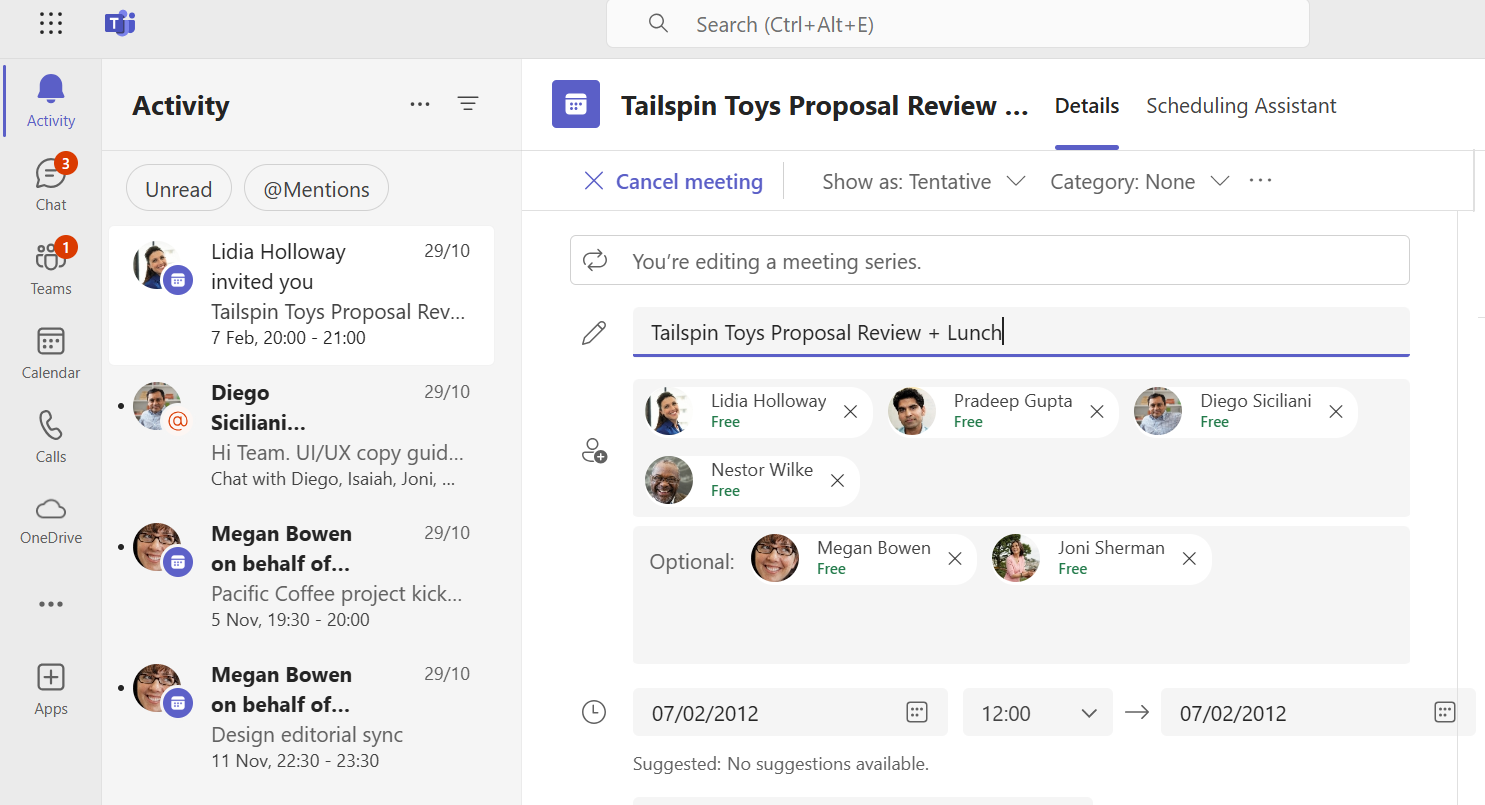Image resolution: width=1485 pixels, height=805 pixels.
Task: Switch to the Details tab
Action: (1087, 106)
